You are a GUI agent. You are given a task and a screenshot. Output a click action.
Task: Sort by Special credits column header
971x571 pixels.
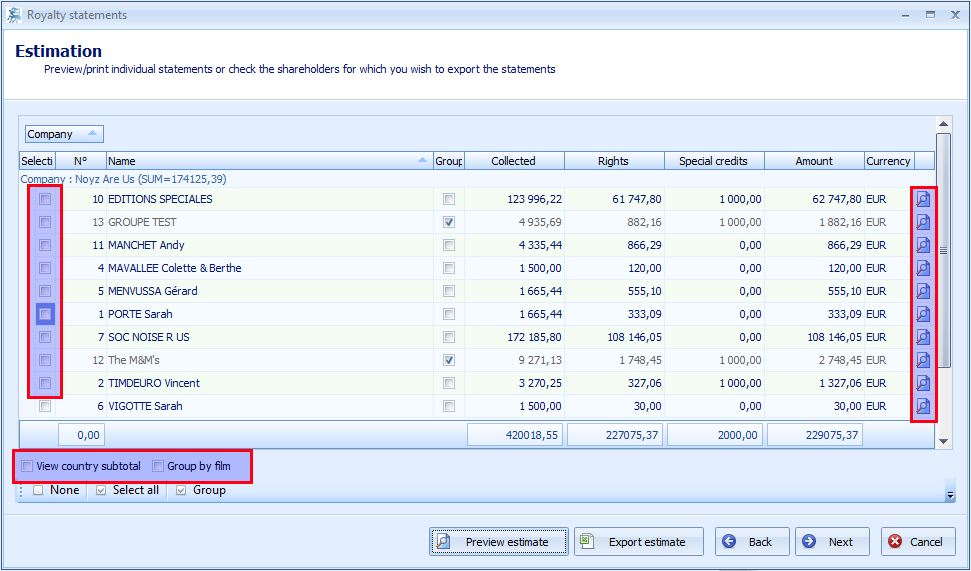click(714, 161)
